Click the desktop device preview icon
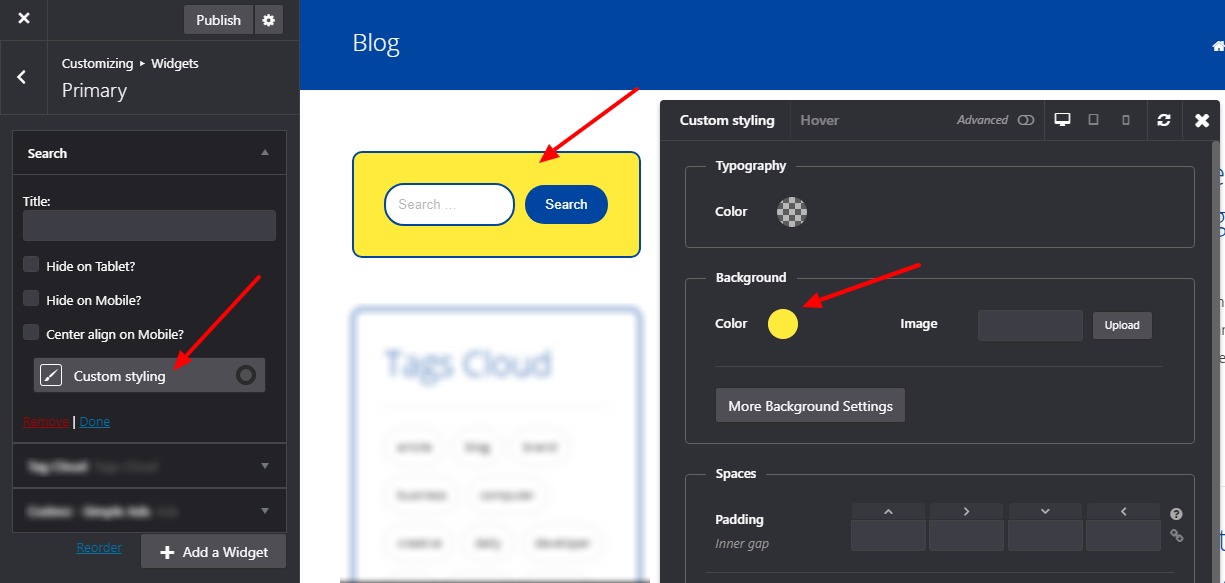Viewport: 1225px width, 583px height. tap(1062, 120)
